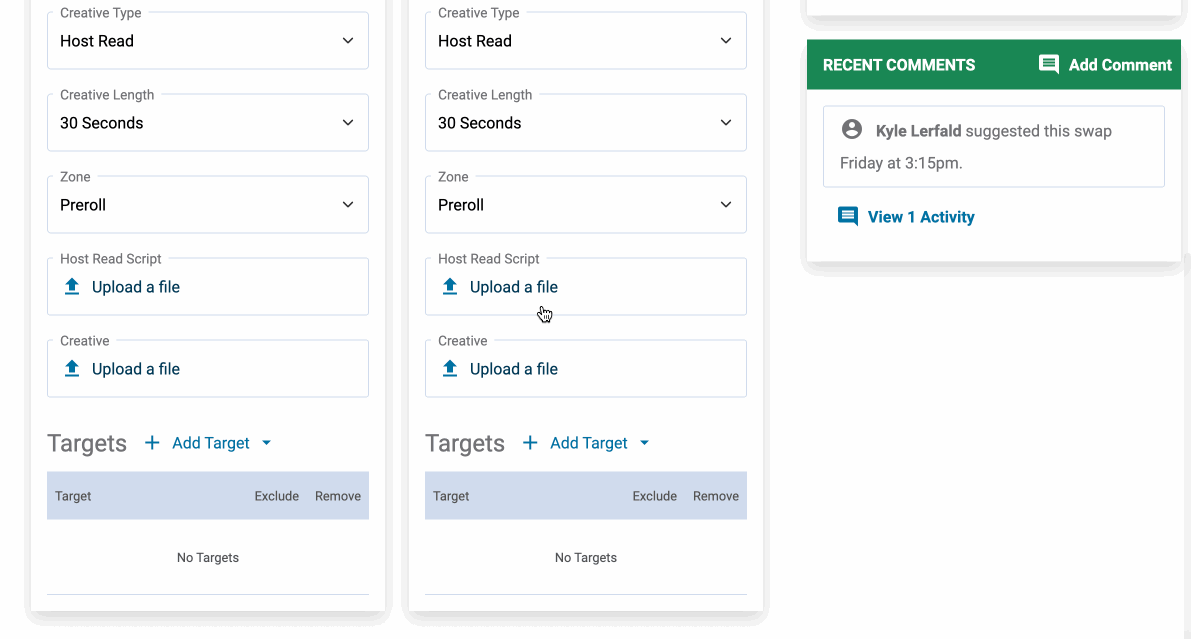Image resolution: width=1191 pixels, height=639 pixels.
Task: Open the View 1 Activity link
Action: [920, 217]
